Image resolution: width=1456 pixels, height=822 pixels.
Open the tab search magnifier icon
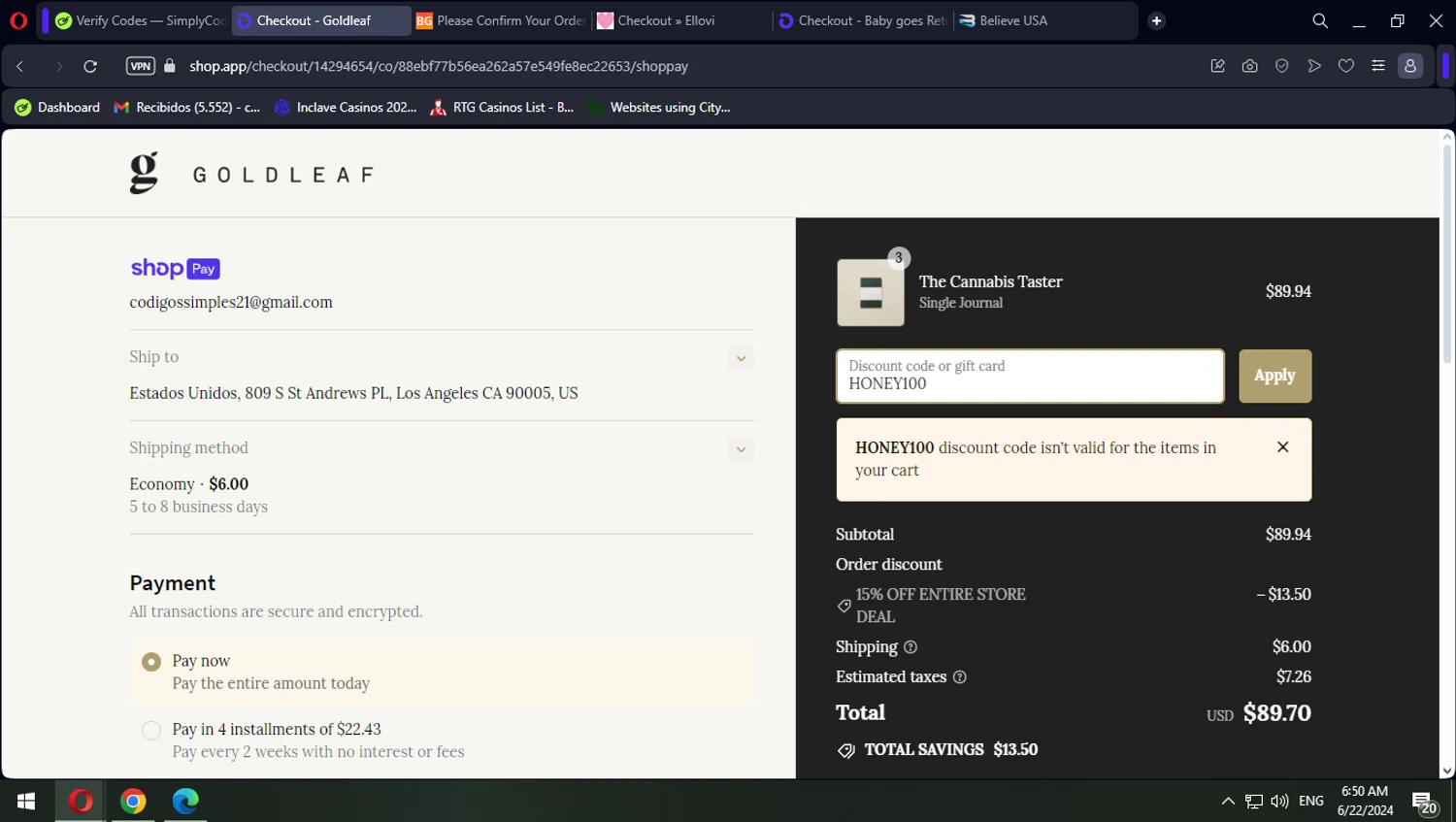1320,20
